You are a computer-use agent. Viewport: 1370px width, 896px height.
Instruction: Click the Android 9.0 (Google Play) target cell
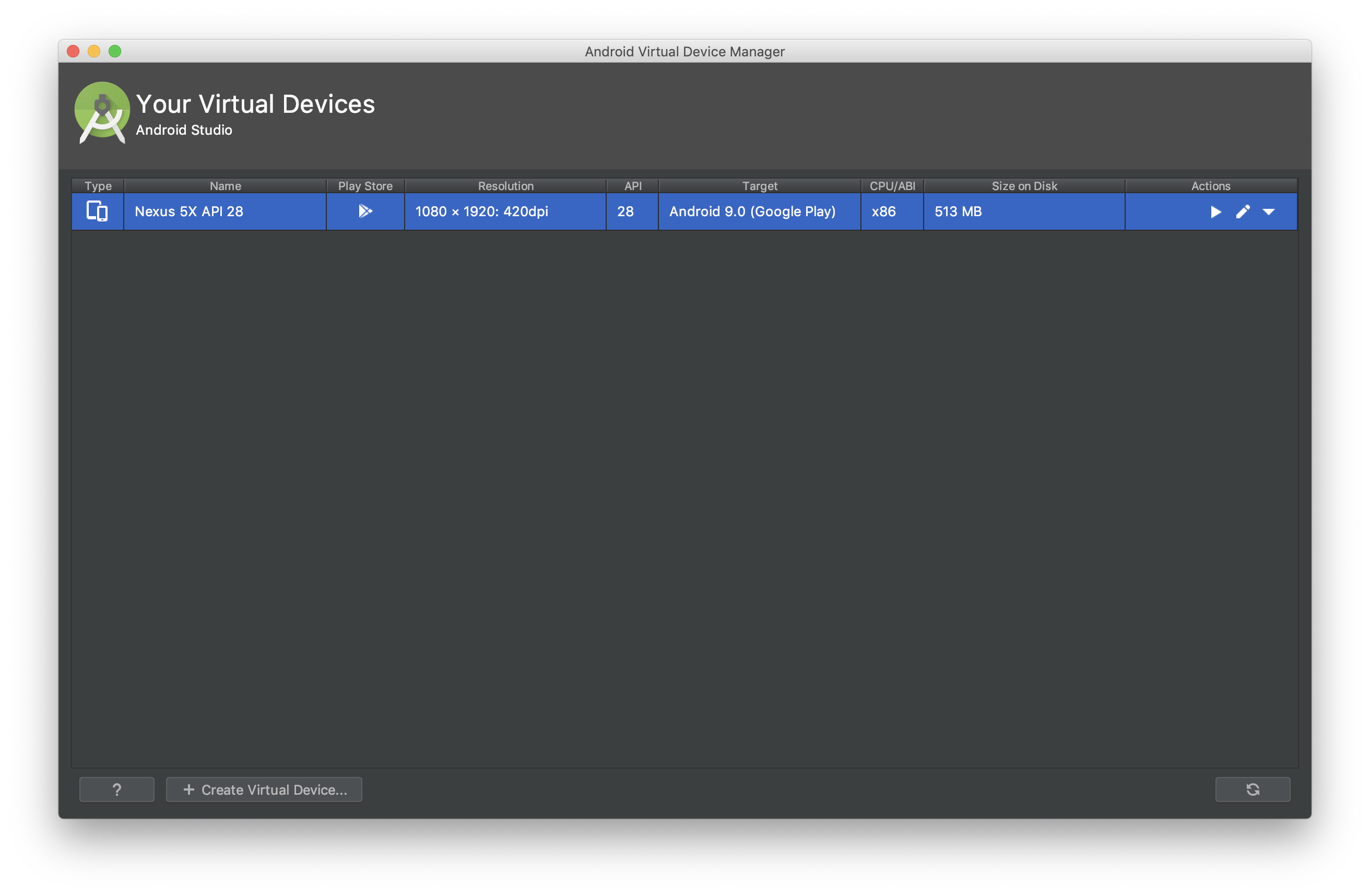[760, 212]
